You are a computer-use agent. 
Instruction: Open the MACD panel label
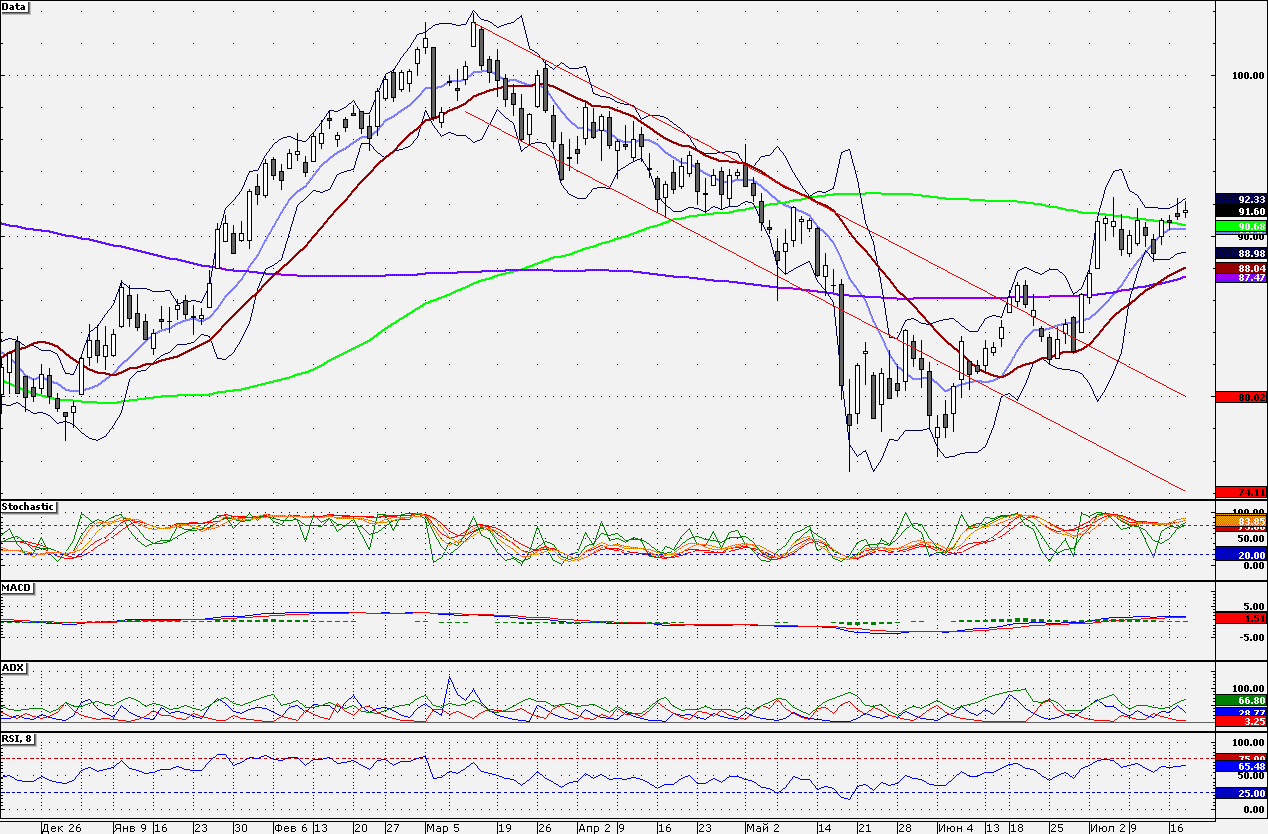pos(16,587)
